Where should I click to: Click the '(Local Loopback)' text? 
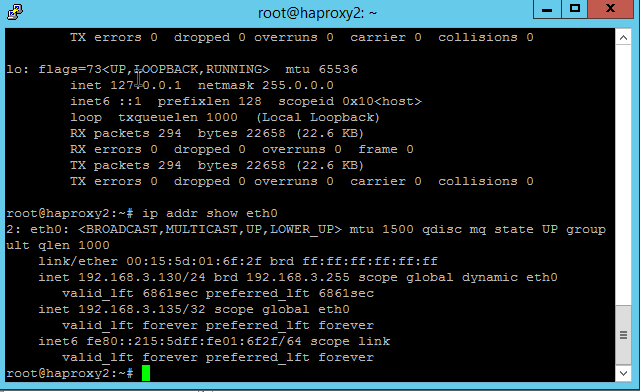318,118
